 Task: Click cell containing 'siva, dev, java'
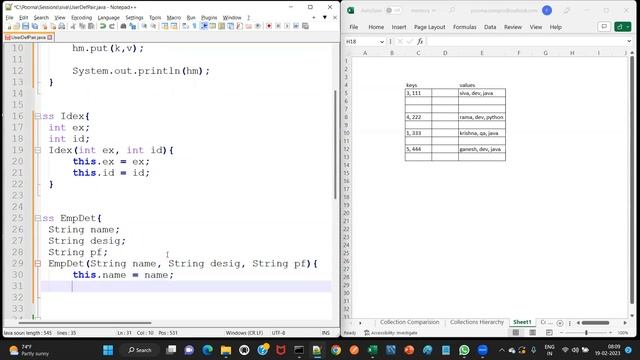(x=482, y=93)
